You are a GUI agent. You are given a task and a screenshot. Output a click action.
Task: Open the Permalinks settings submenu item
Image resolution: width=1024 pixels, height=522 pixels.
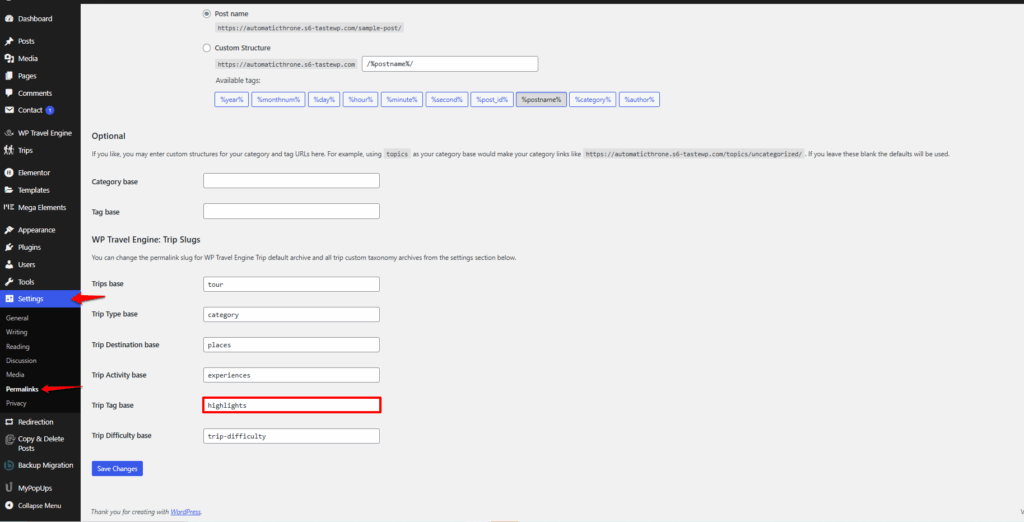[23, 388]
